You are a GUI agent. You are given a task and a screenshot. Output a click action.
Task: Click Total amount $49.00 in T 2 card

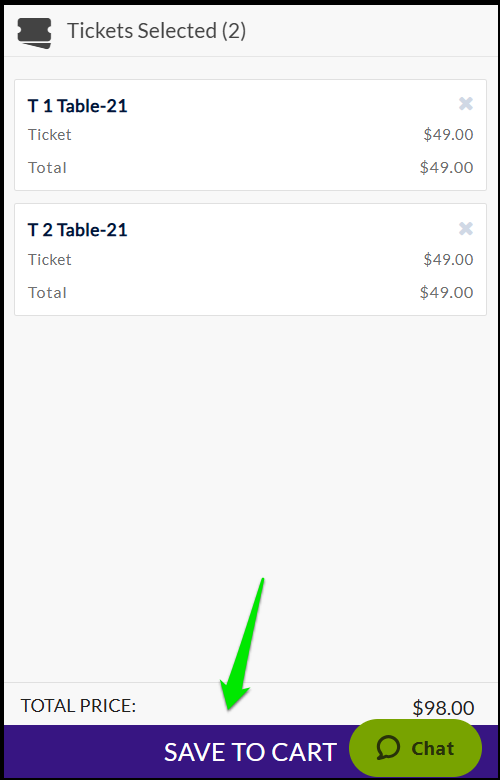click(x=446, y=292)
